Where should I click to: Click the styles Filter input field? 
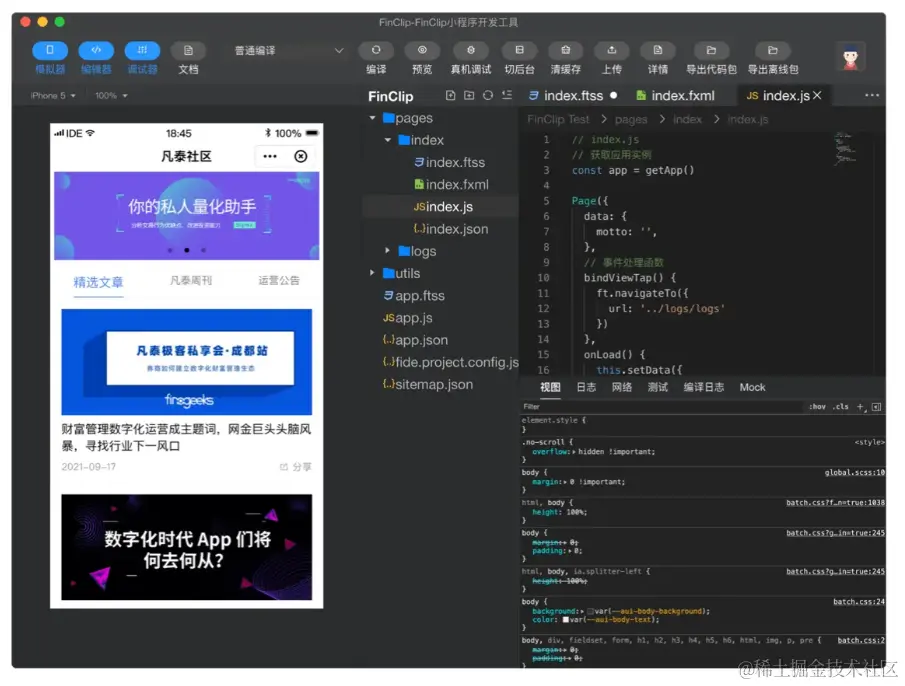point(661,407)
